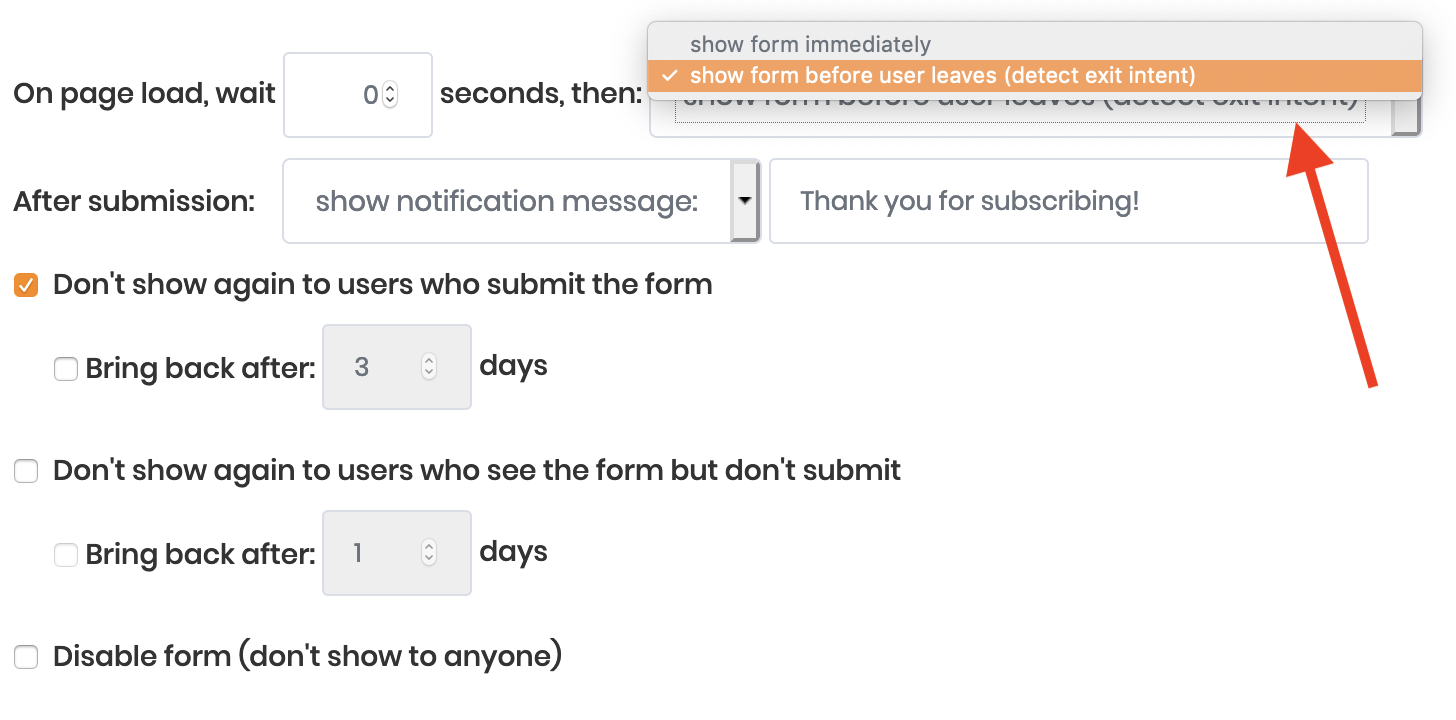This screenshot has width=1456, height=720.
Task: Click the 1 day stepper arrows
Action: [429, 553]
